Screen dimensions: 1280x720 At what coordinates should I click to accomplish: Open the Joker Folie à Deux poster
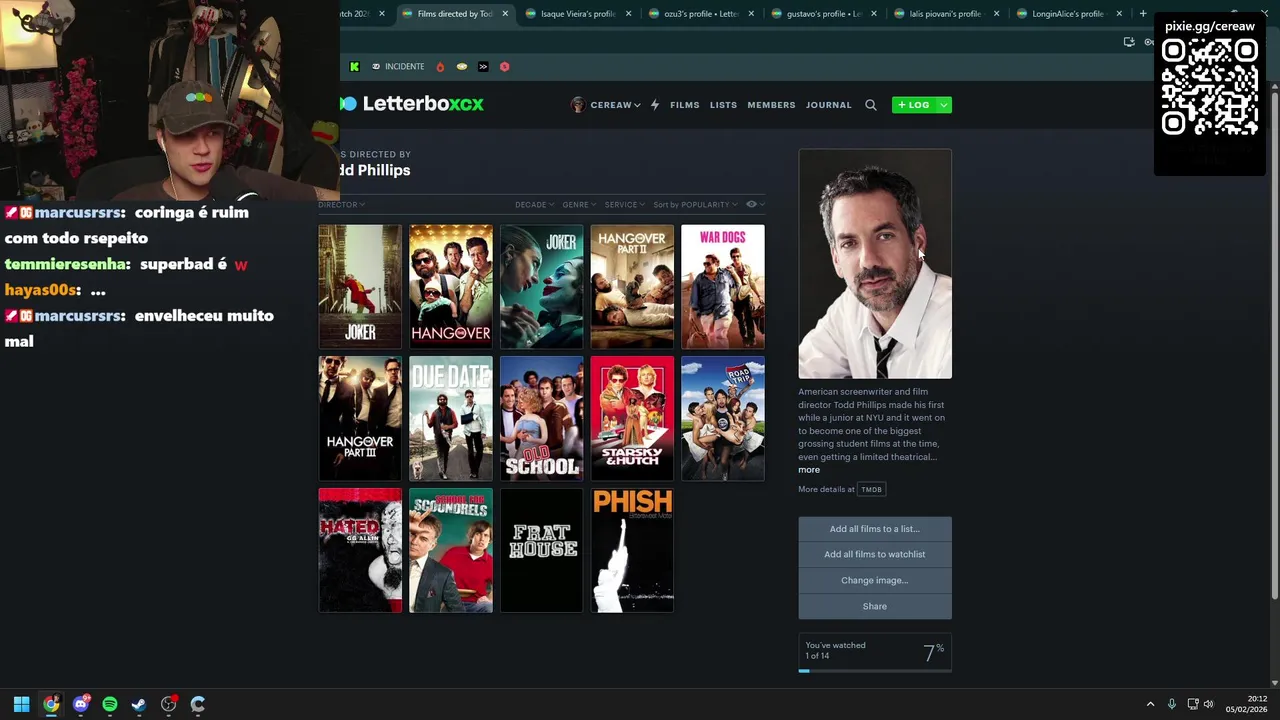pos(541,286)
